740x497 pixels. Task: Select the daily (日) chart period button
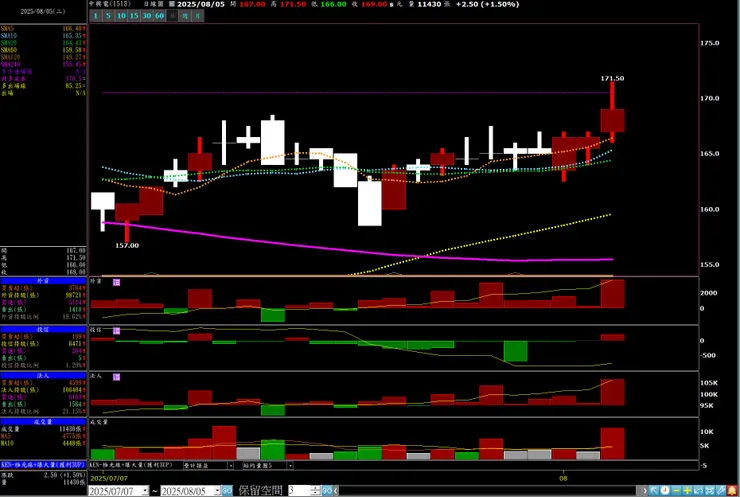click(172, 16)
